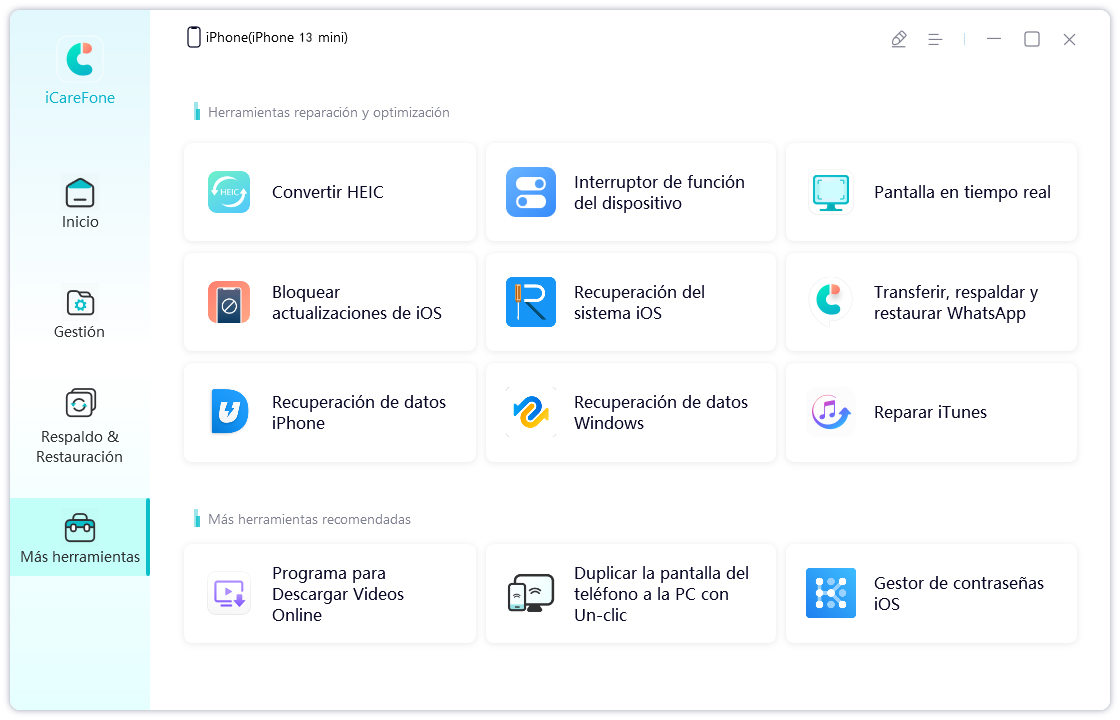Click the Gestor de contraseñas icon
This screenshot has height=720, width=1120.
click(x=831, y=594)
